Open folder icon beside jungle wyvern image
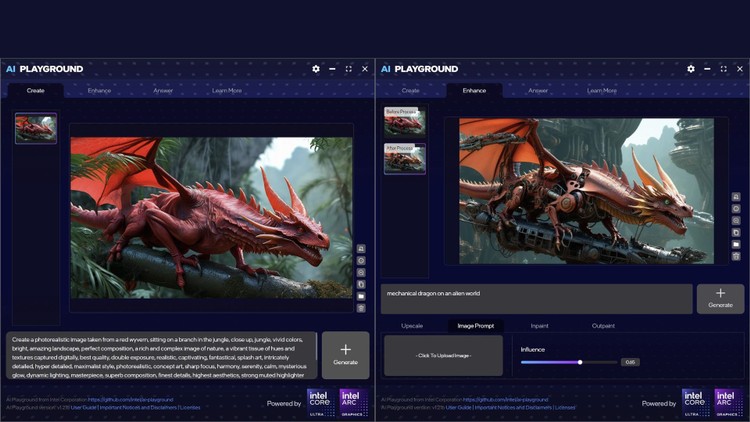This screenshot has width=750, height=422. point(361,297)
